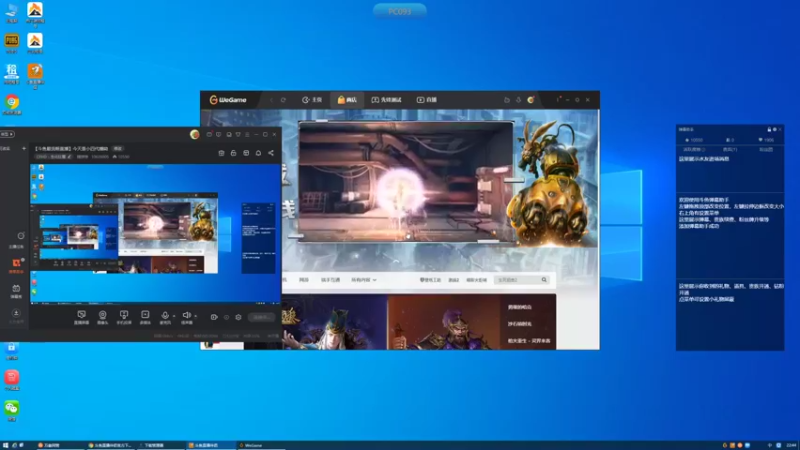Click the download arrow icon in WeGame title bar
The width and height of the screenshot is (800, 450).
click(518, 100)
